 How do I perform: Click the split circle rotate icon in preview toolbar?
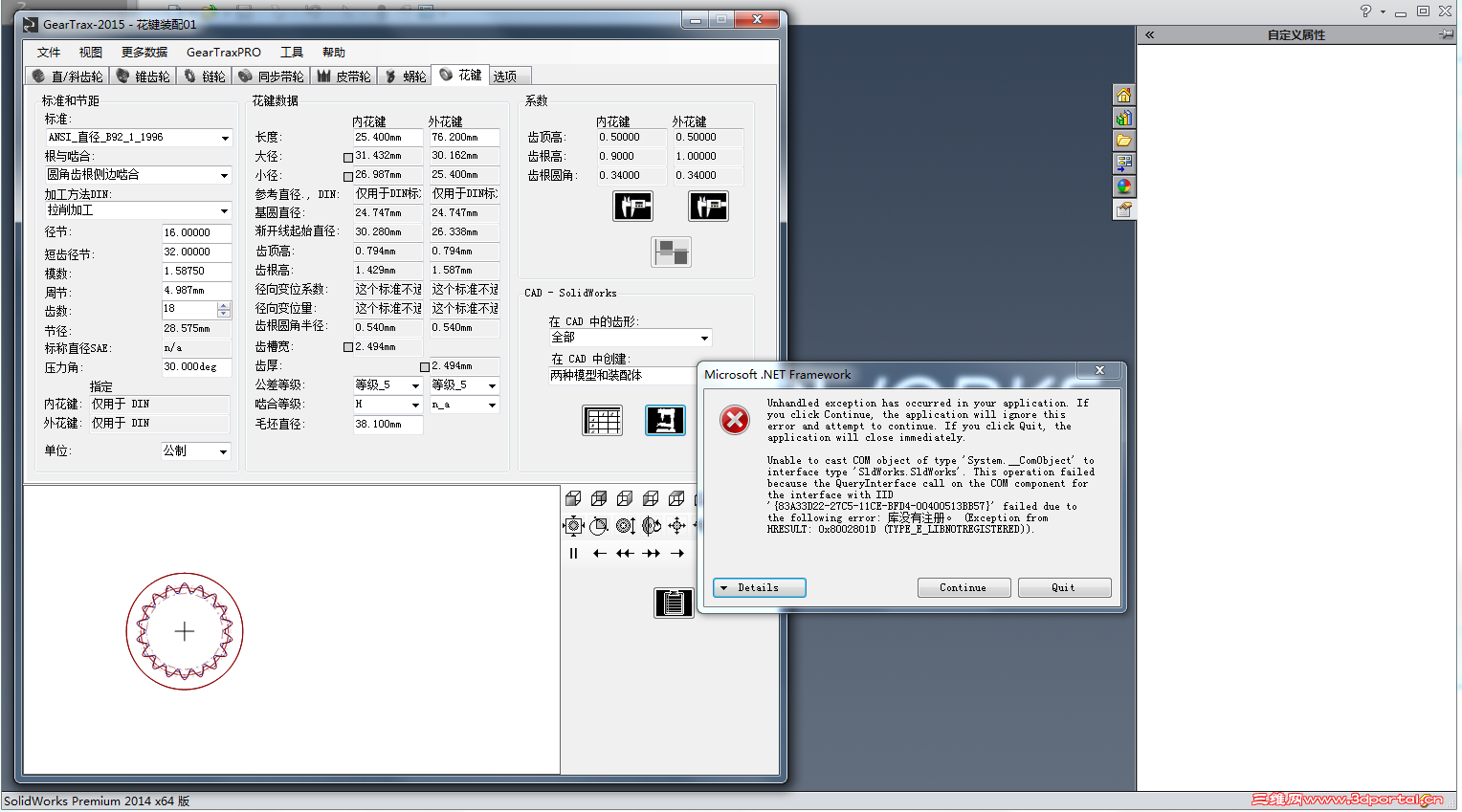(651, 525)
